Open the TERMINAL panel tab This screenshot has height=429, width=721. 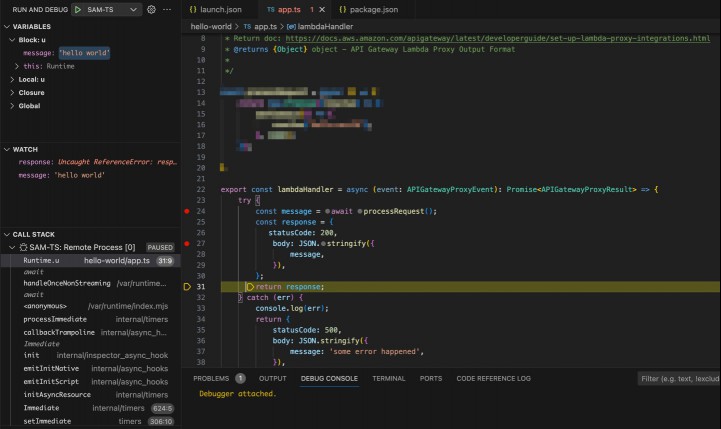(389, 378)
